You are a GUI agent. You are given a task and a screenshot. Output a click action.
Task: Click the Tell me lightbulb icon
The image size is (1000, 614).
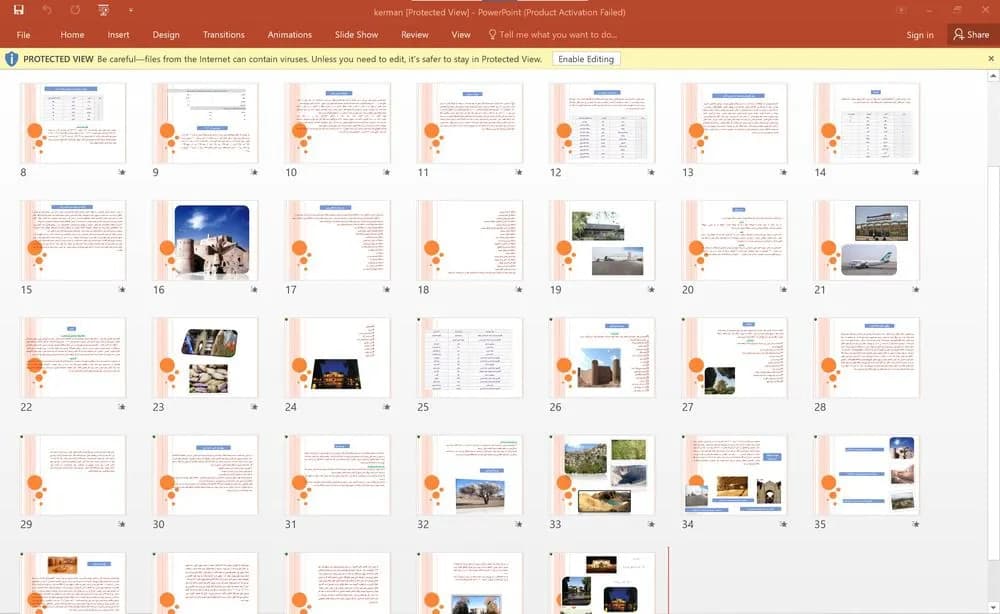tap(492, 34)
